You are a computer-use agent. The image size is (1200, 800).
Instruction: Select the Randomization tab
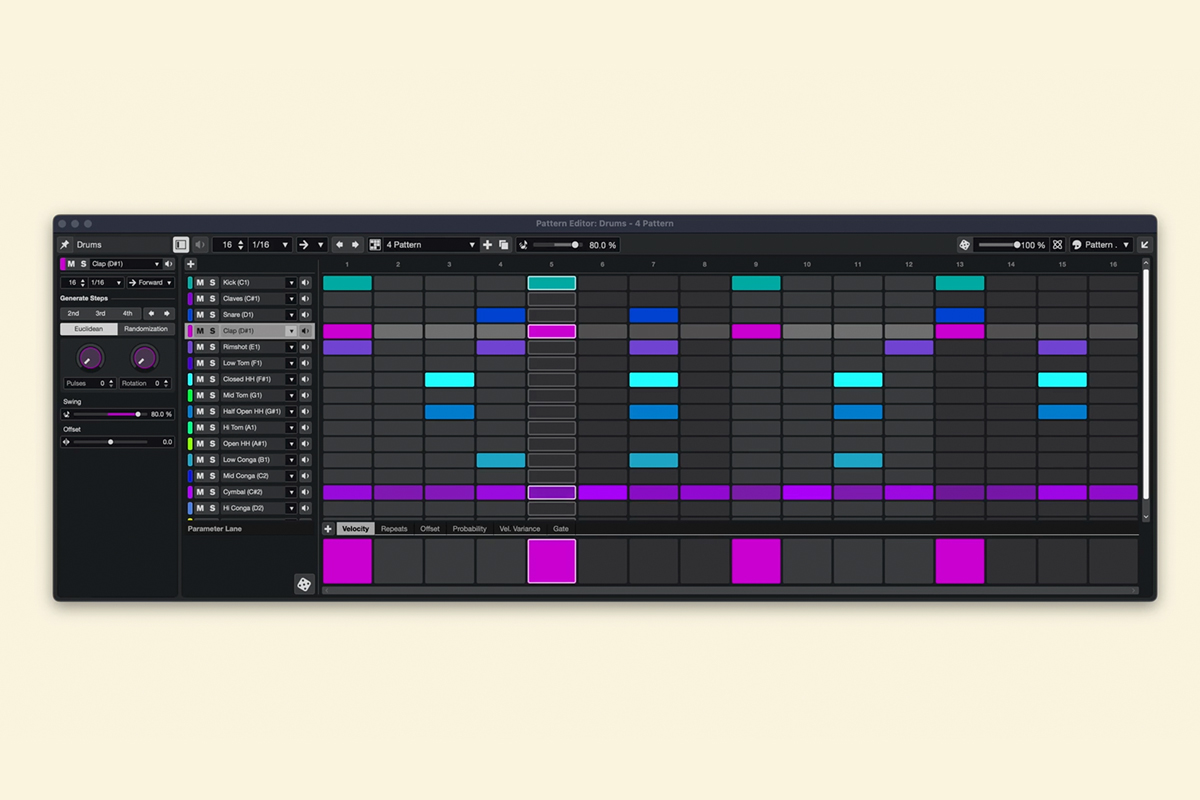coord(146,329)
